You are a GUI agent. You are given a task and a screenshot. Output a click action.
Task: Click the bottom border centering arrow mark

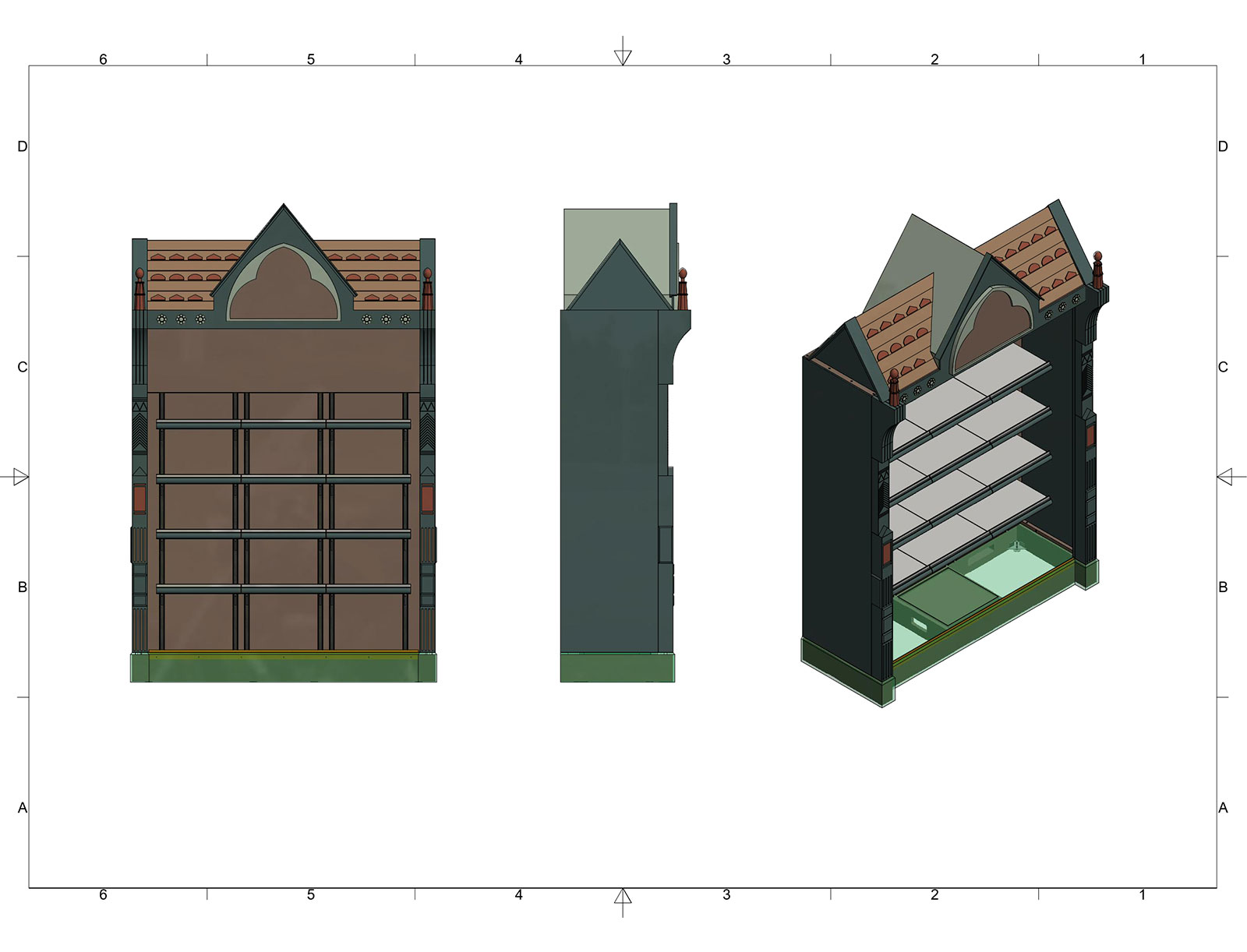pyautogui.click(x=623, y=897)
